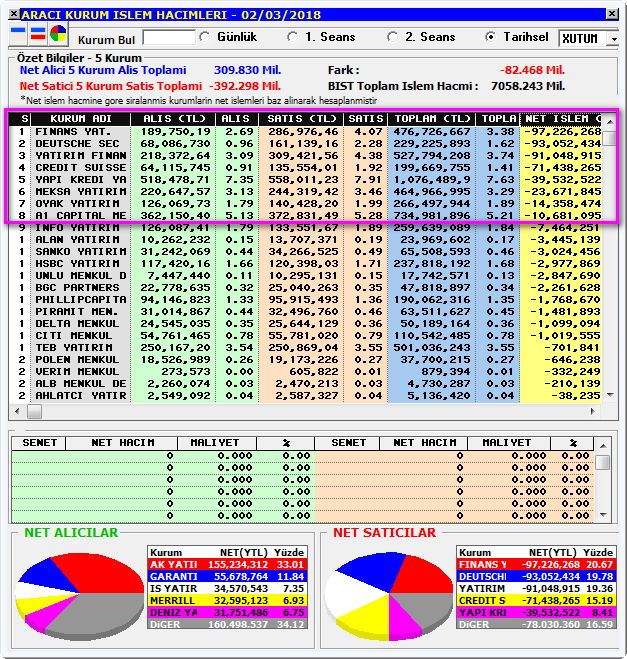
Task: Click the left SENET column header
Action: pyautogui.click(x=39, y=443)
